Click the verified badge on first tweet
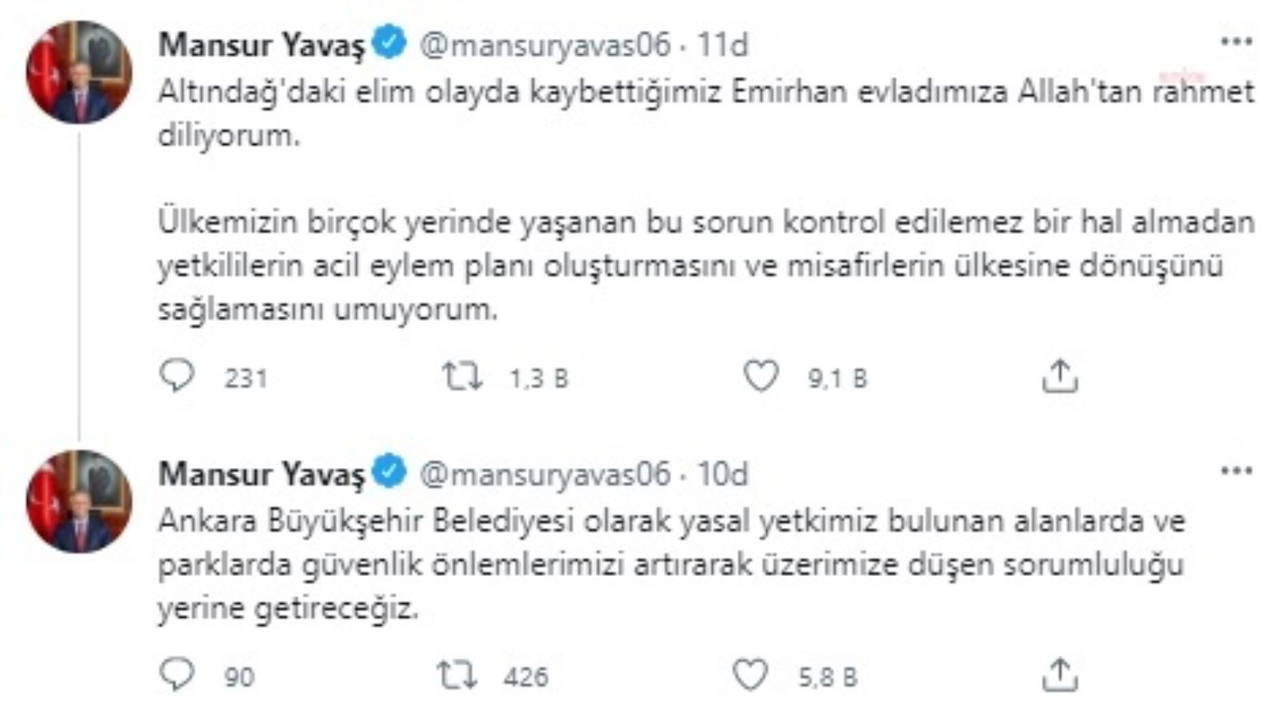Image resolution: width=1280 pixels, height=720 pixels. pos(389,44)
